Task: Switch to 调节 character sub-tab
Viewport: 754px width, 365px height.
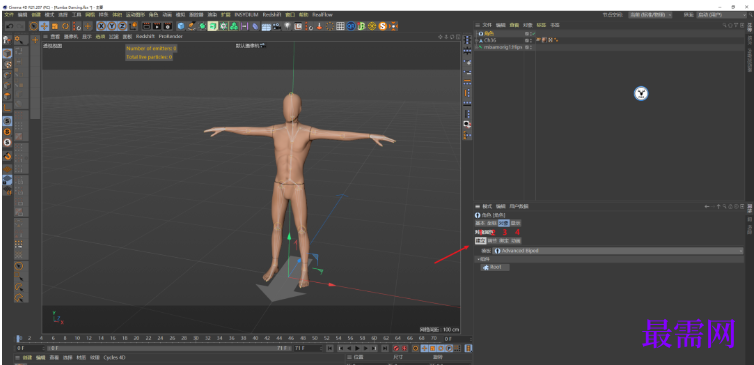Action: point(492,241)
